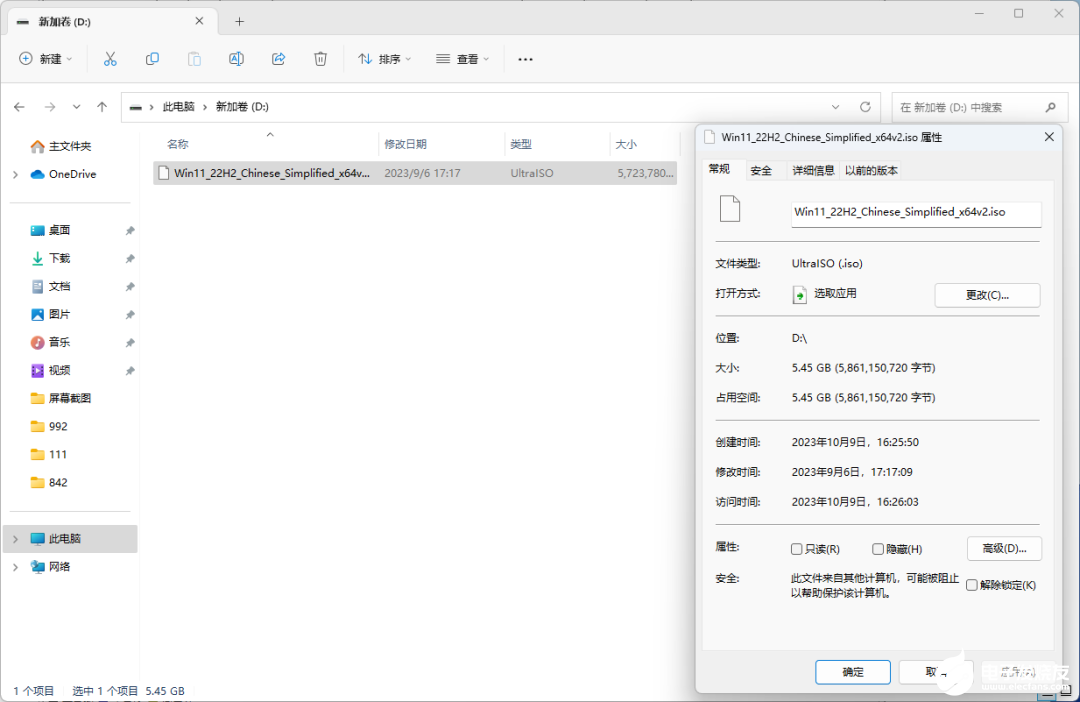Click the Delete trash icon
Image resolution: width=1080 pixels, height=702 pixels.
[320, 59]
